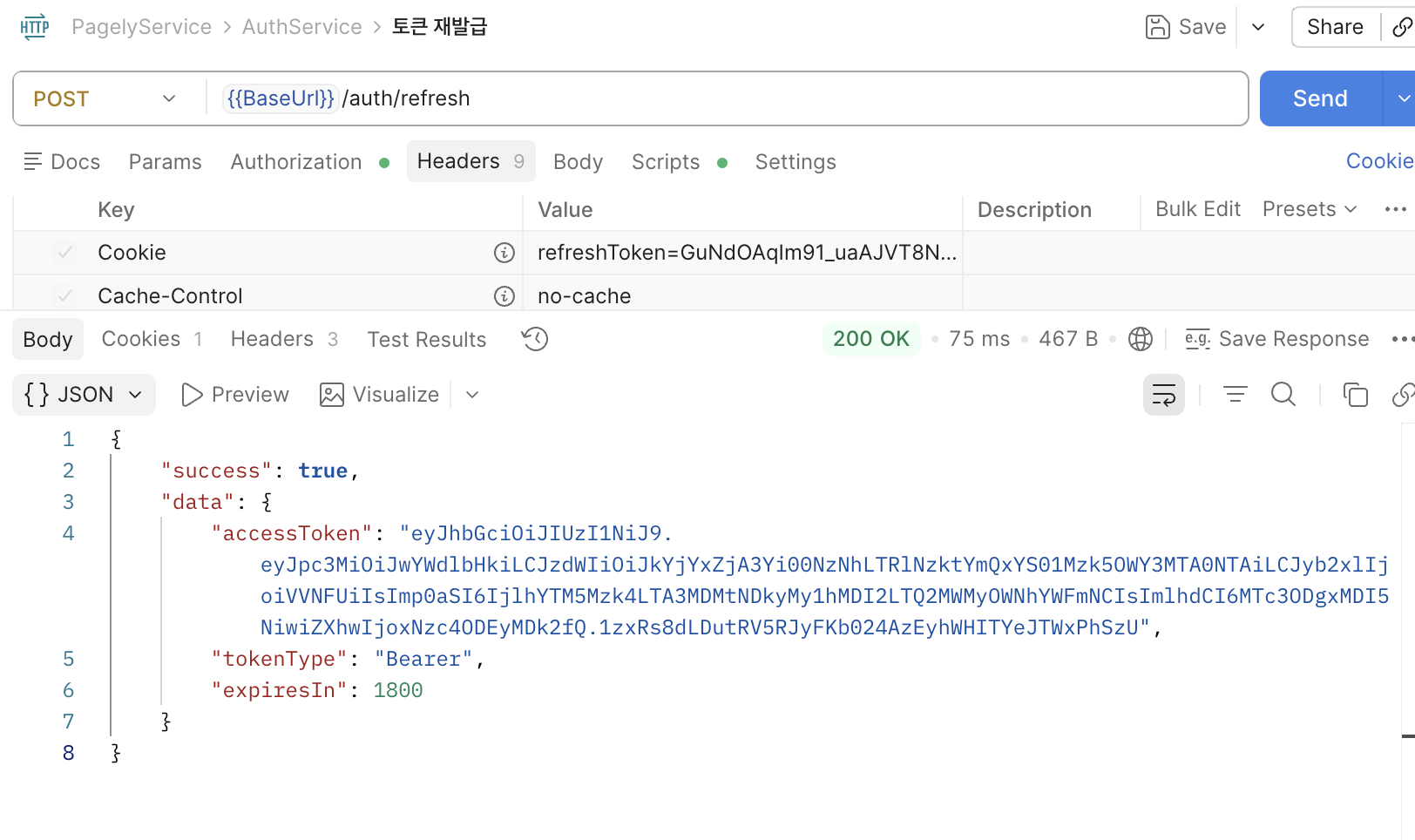Image resolution: width=1415 pixels, height=840 pixels.
Task: Open the Settings tab
Action: pos(796,162)
